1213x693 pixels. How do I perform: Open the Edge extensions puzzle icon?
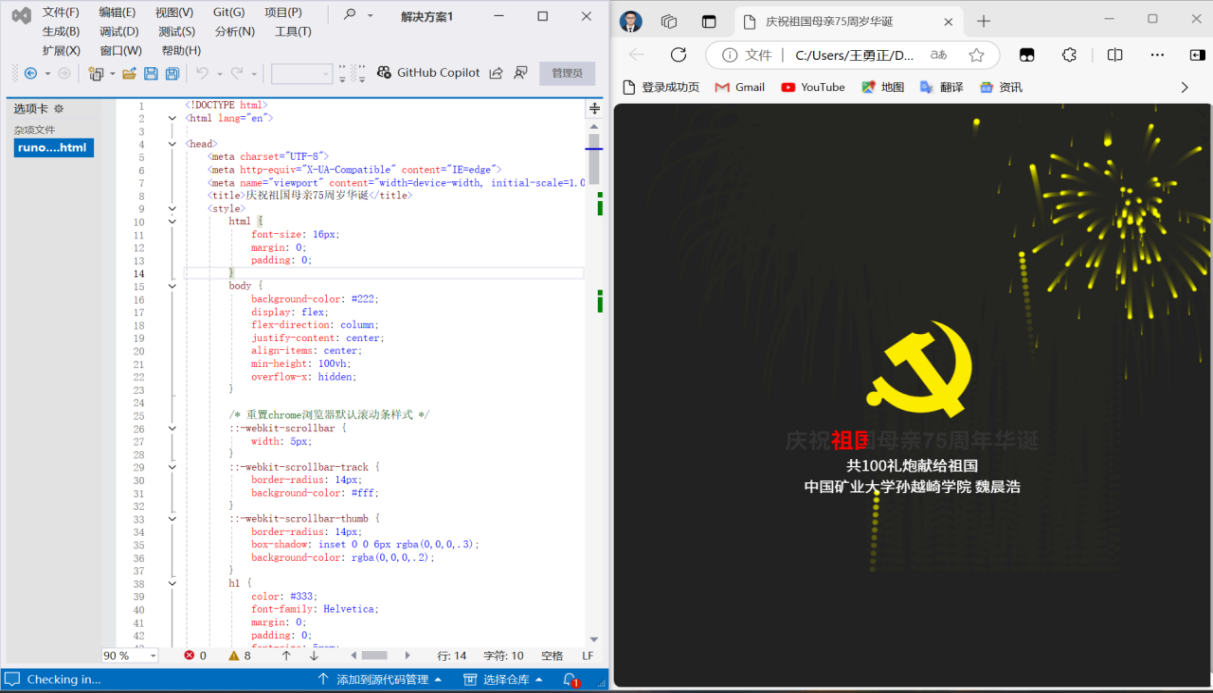pyautogui.click(x=1069, y=55)
